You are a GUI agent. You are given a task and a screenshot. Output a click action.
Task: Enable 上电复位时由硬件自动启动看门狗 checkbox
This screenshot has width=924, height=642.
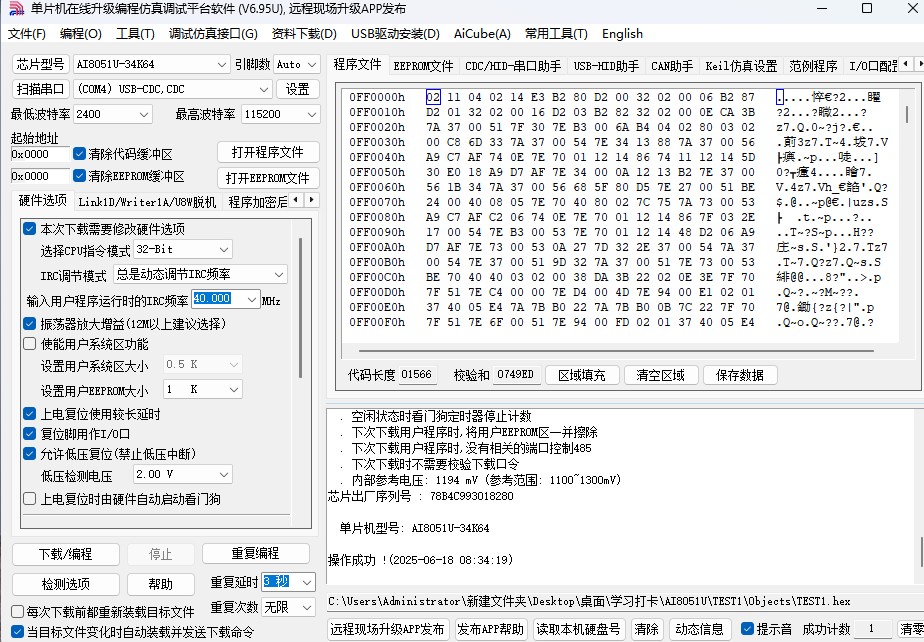29,499
